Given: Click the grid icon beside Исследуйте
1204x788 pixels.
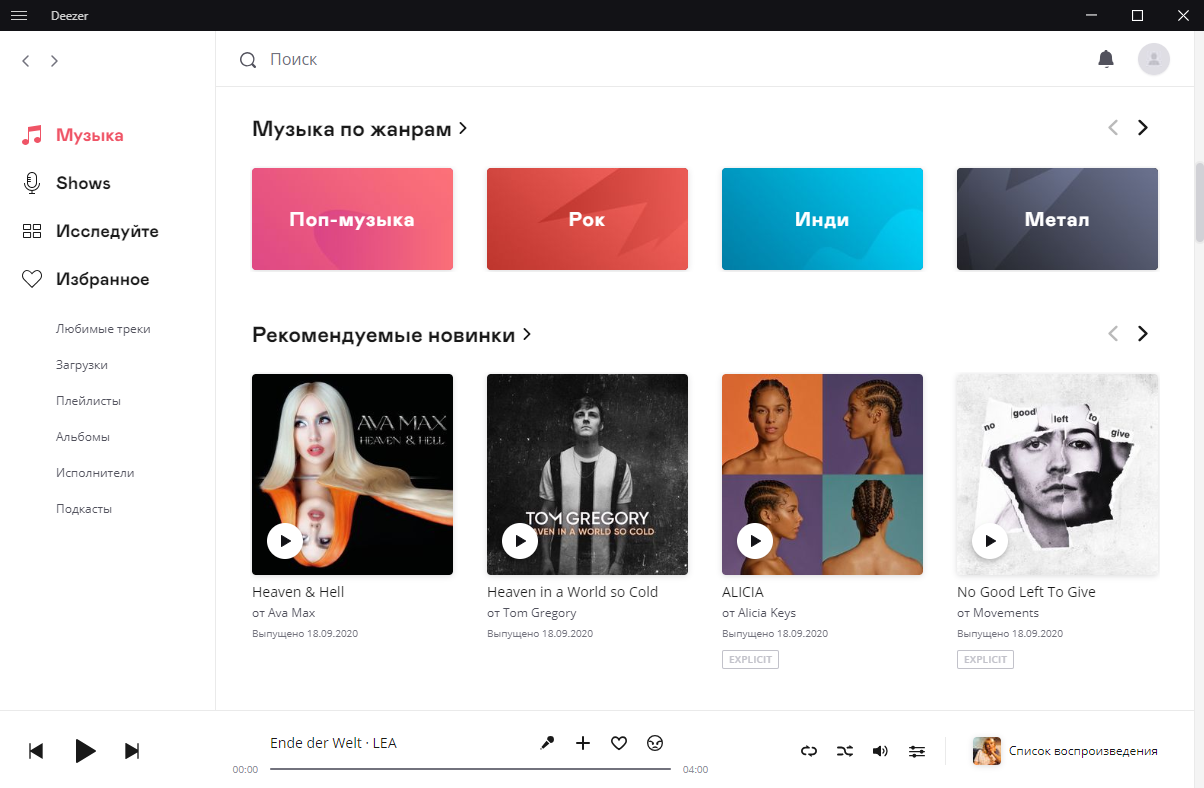Looking at the screenshot, I should coord(32,231).
